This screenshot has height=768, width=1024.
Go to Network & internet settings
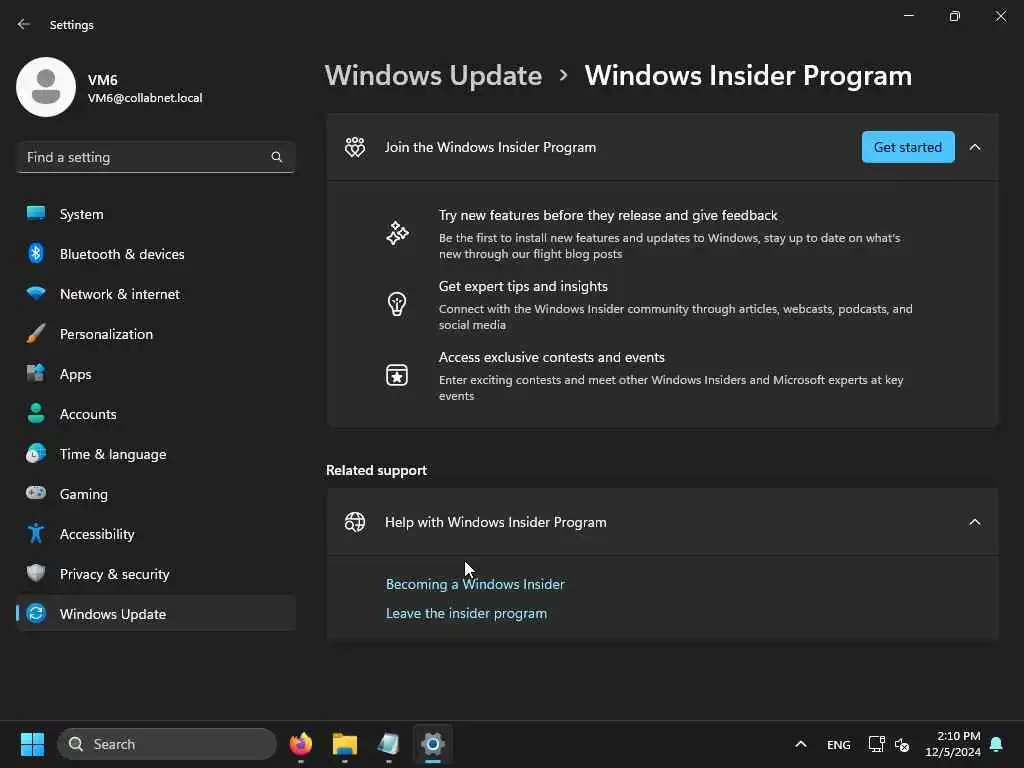pyautogui.click(x=156, y=294)
